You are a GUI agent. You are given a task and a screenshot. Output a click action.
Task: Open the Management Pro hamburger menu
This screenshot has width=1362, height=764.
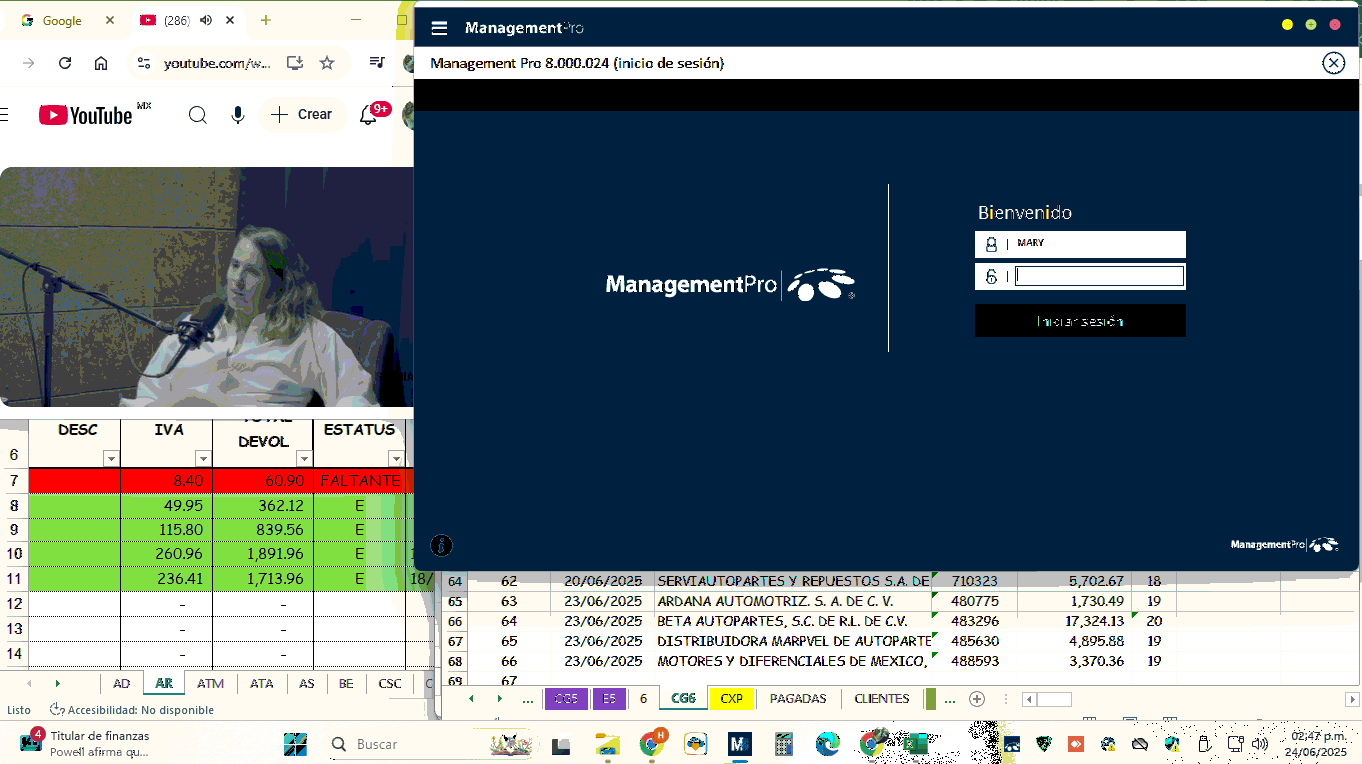tap(439, 28)
